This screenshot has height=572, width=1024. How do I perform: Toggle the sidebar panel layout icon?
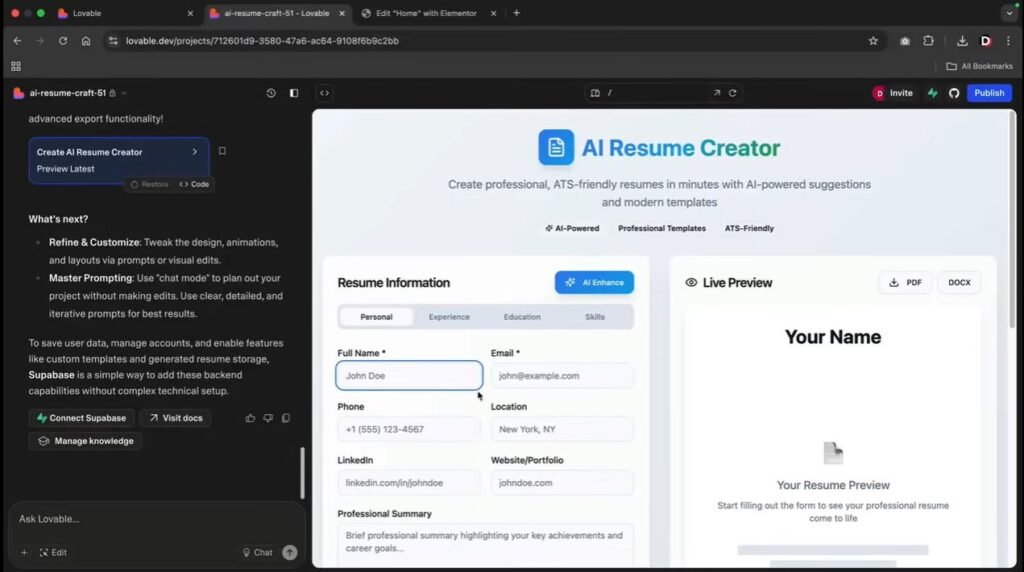click(294, 93)
